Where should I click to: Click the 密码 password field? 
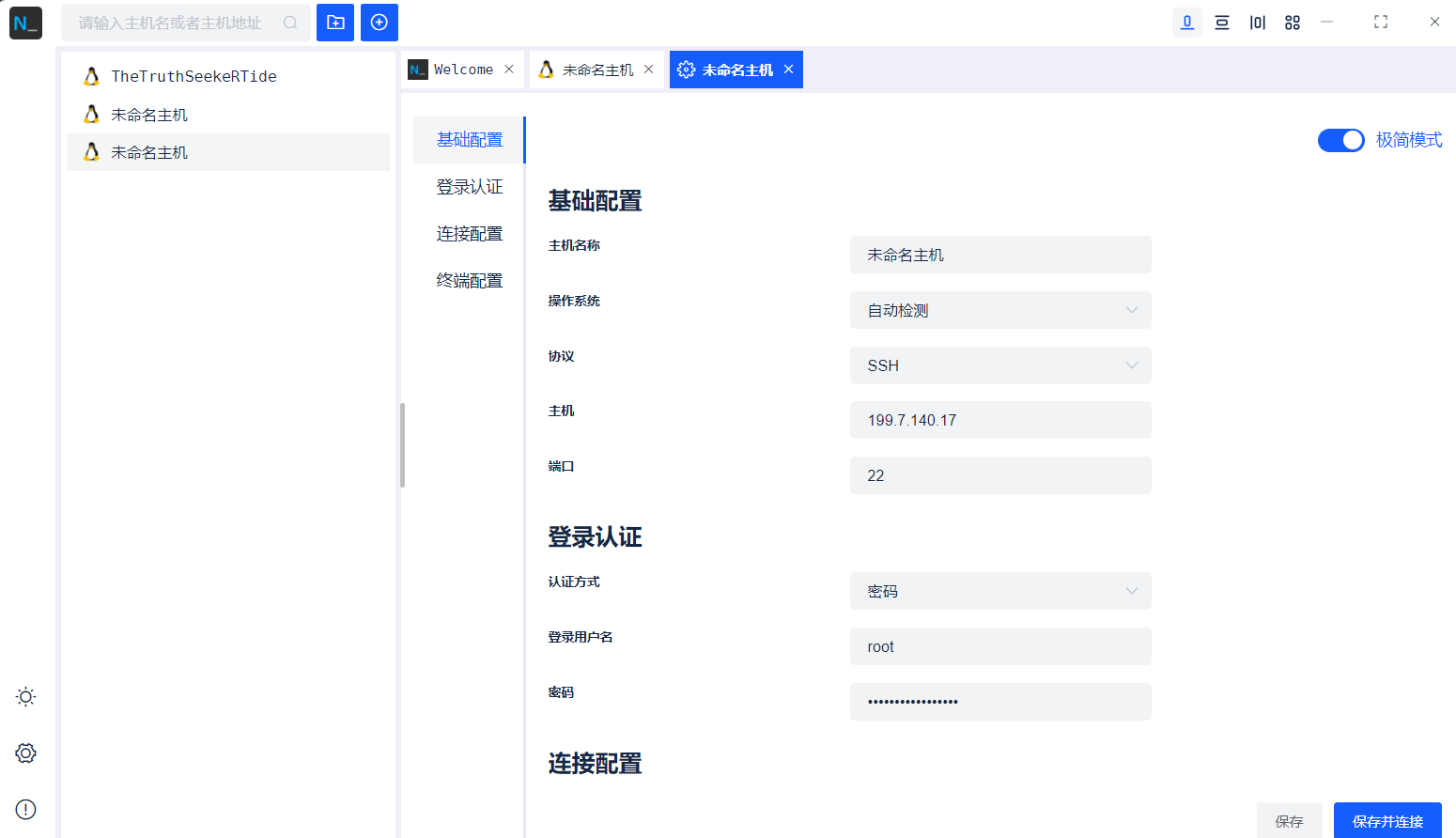(1000, 702)
